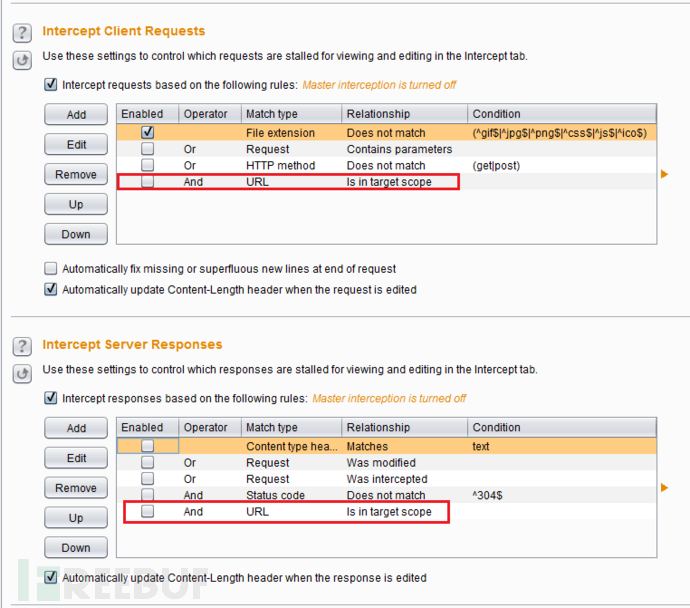690x608 pixels.
Task: Click Condition header in client table
Action: click(x=562, y=114)
